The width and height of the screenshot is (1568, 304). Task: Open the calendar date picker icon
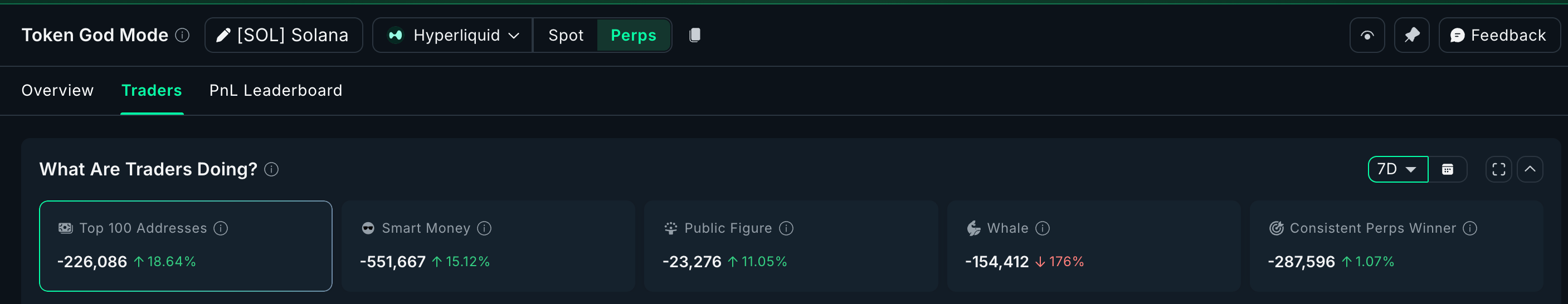click(x=1448, y=169)
